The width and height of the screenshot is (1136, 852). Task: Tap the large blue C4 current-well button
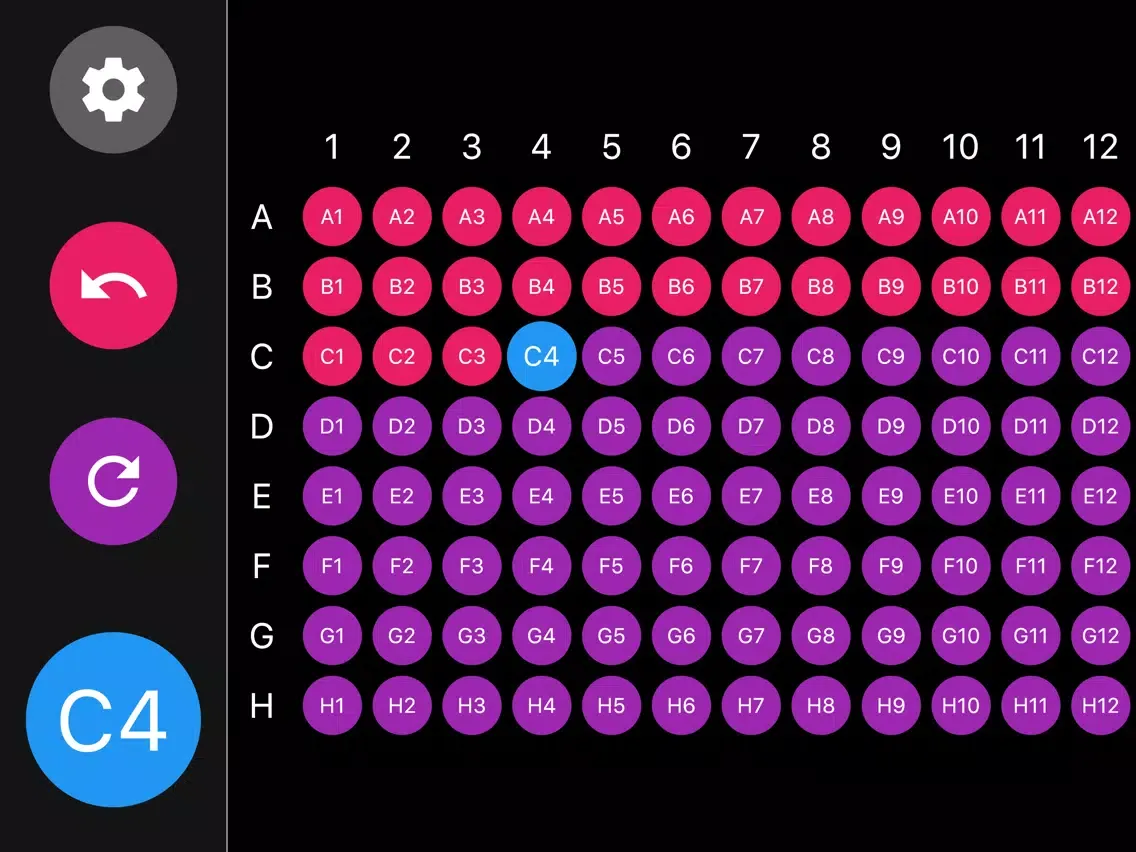coord(113,719)
